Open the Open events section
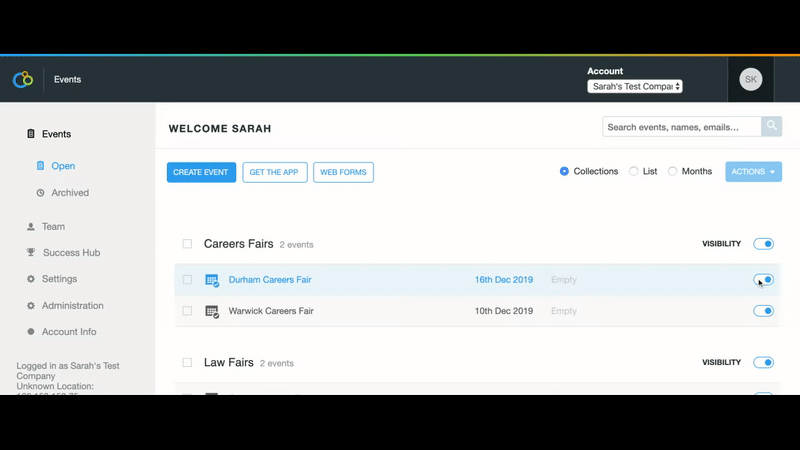The height and width of the screenshot is (450, 800). pyautogui.click(x=63, y=166)
